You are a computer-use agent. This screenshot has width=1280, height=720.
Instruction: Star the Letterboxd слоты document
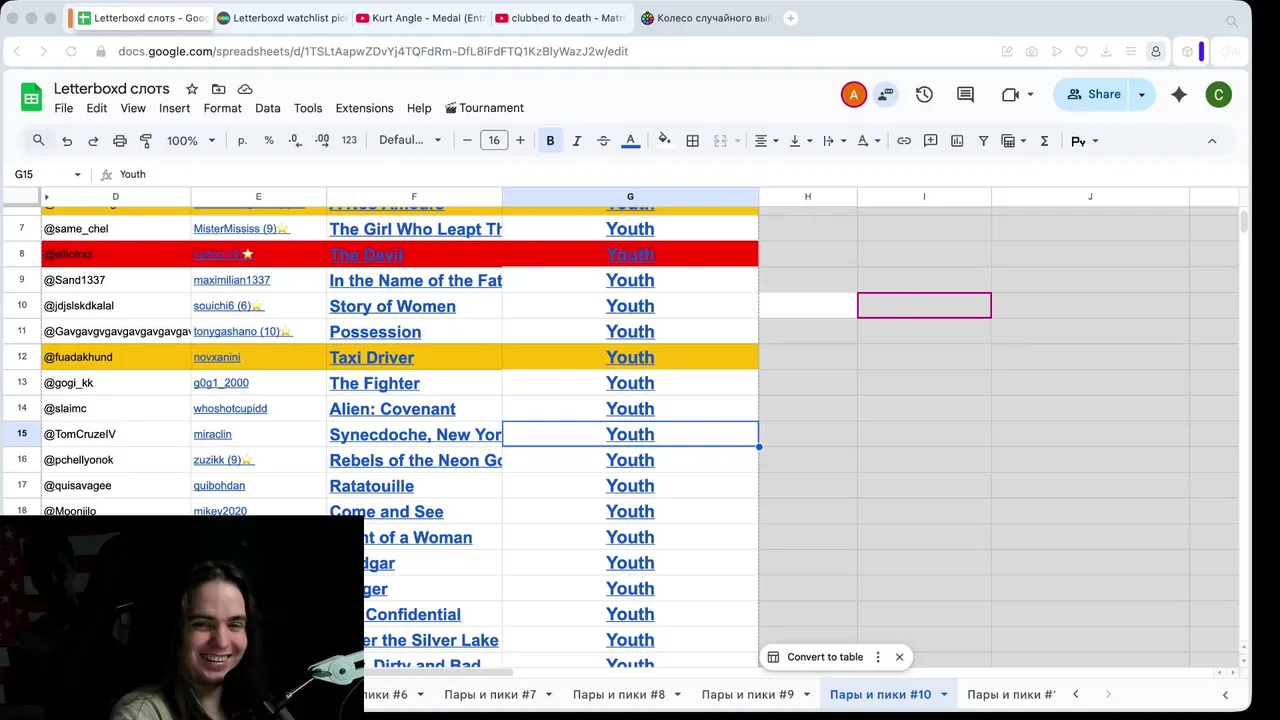coord(192,89)
